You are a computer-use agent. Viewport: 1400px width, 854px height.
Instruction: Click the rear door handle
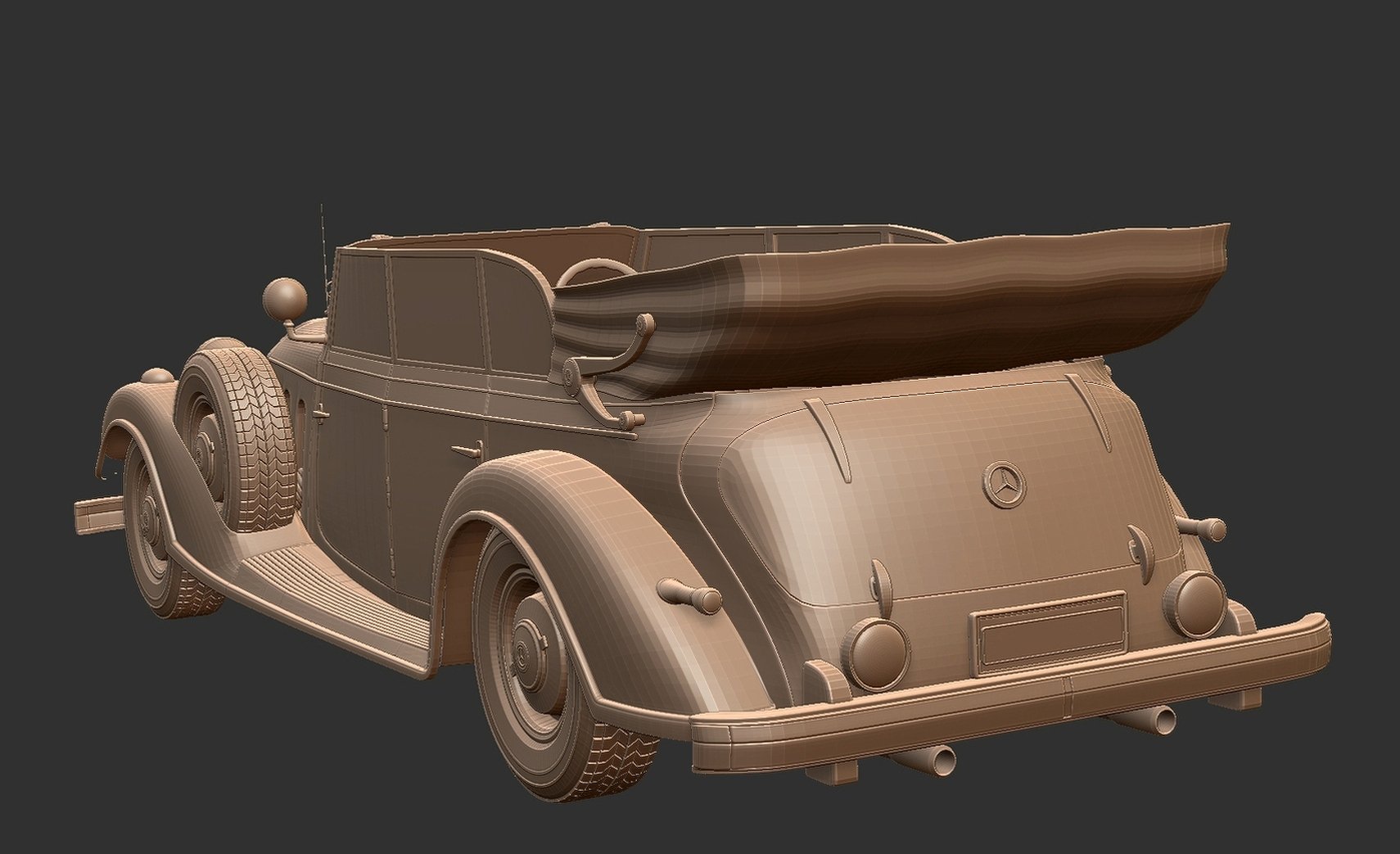[x=468, y=449]
